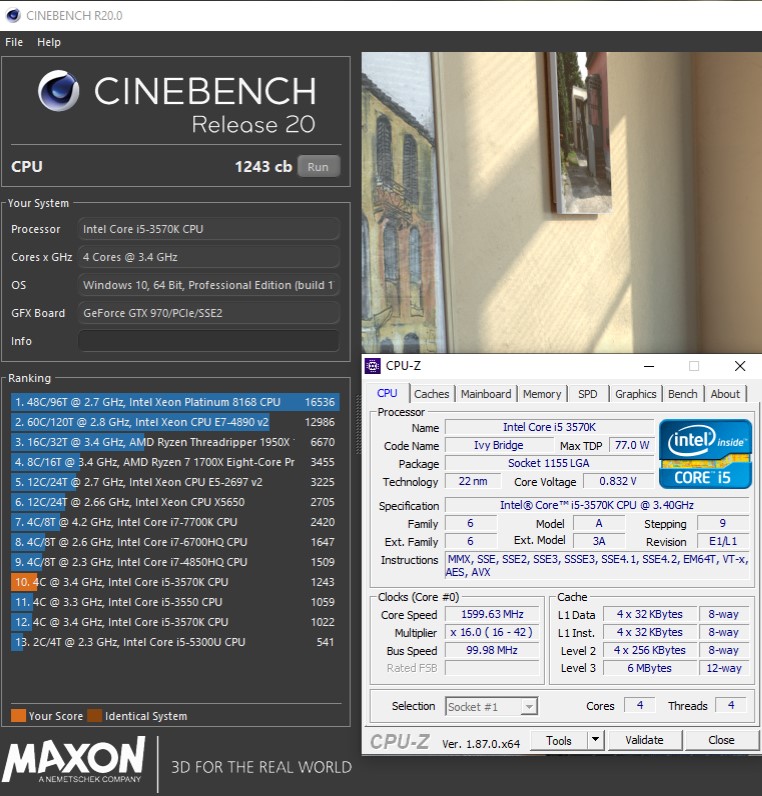762x796 pixels.
Task: Open the Help menu in Cinebench
Action: point(49,42)
